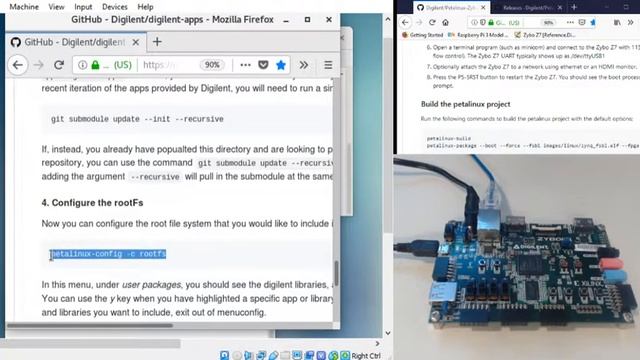
Task: Close the Releases - Digilent tab
Action: 560,7
